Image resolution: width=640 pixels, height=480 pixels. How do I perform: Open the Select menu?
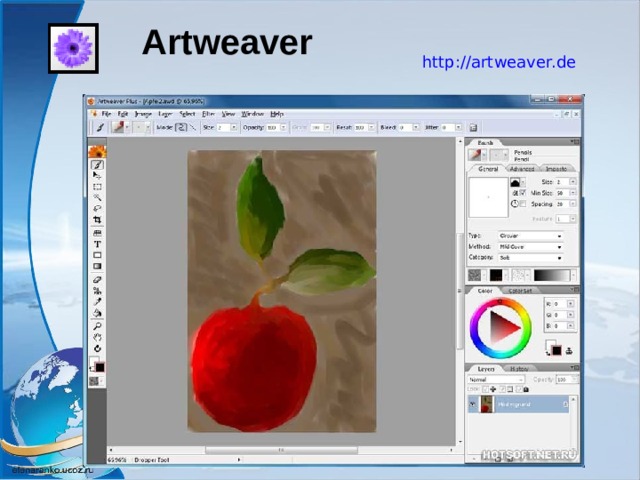click(187, 114)
